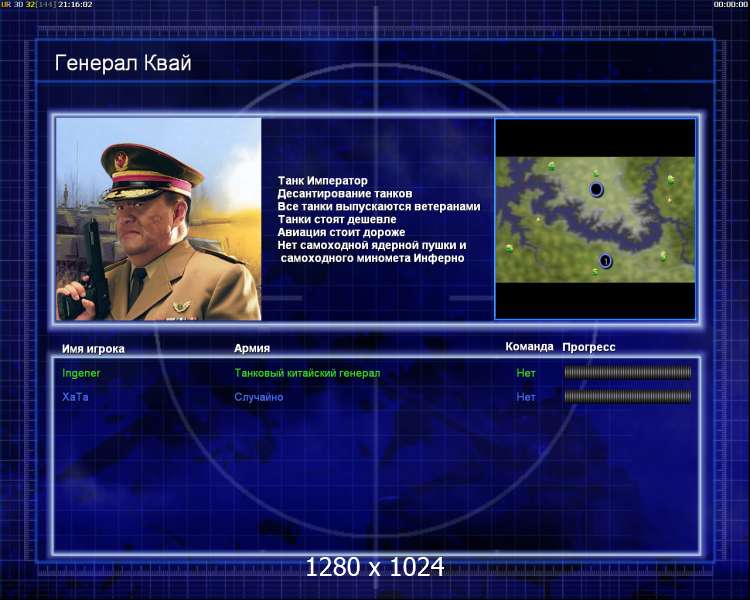
Task: Click the Армия column header
Action: tap(252, 348)
